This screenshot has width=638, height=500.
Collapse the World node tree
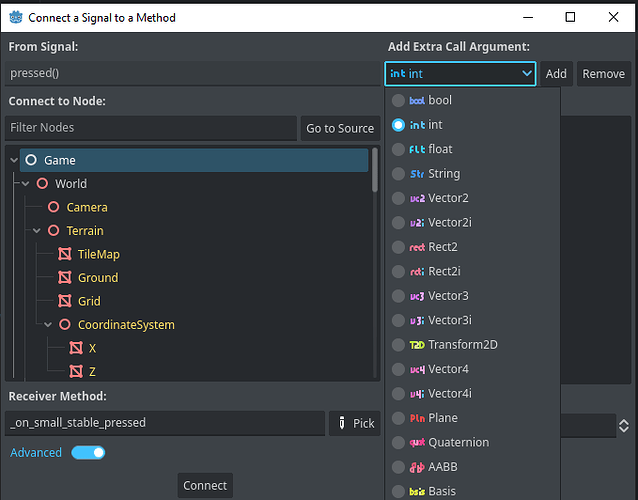coord(27,184)
